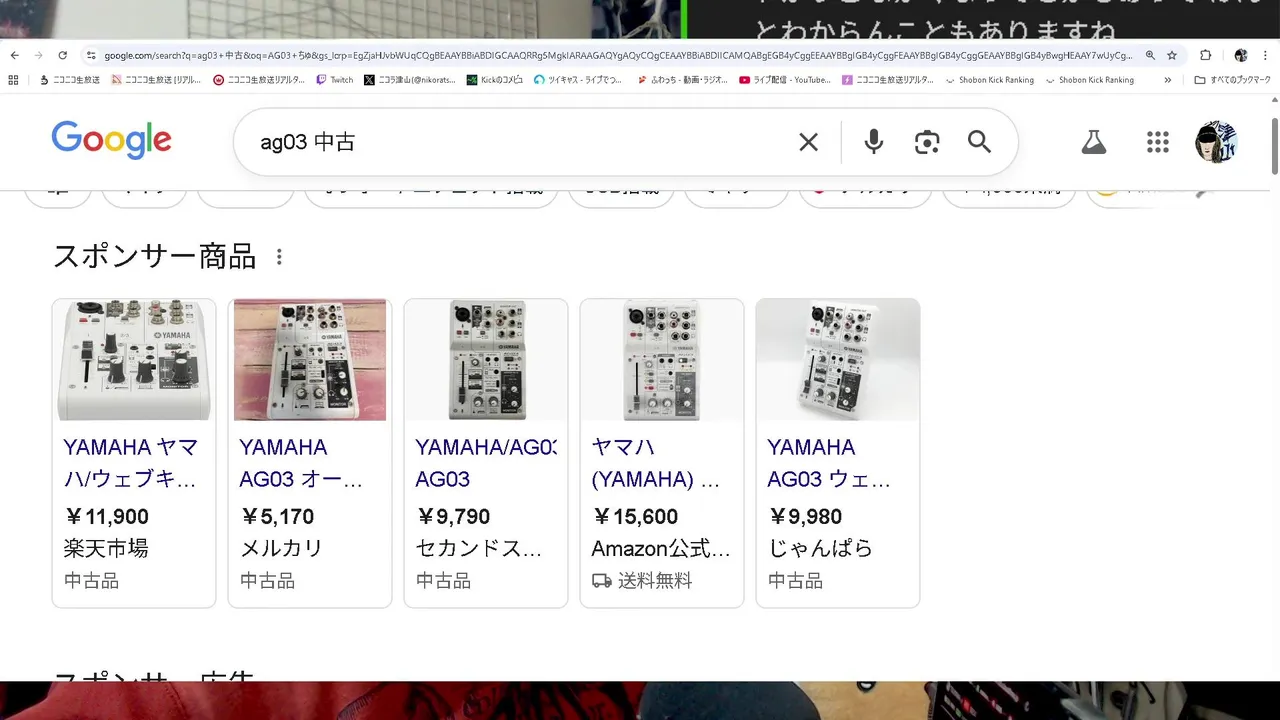
Task: Click the 送料無料 shipping label
Action: click(x=655, y=581)
